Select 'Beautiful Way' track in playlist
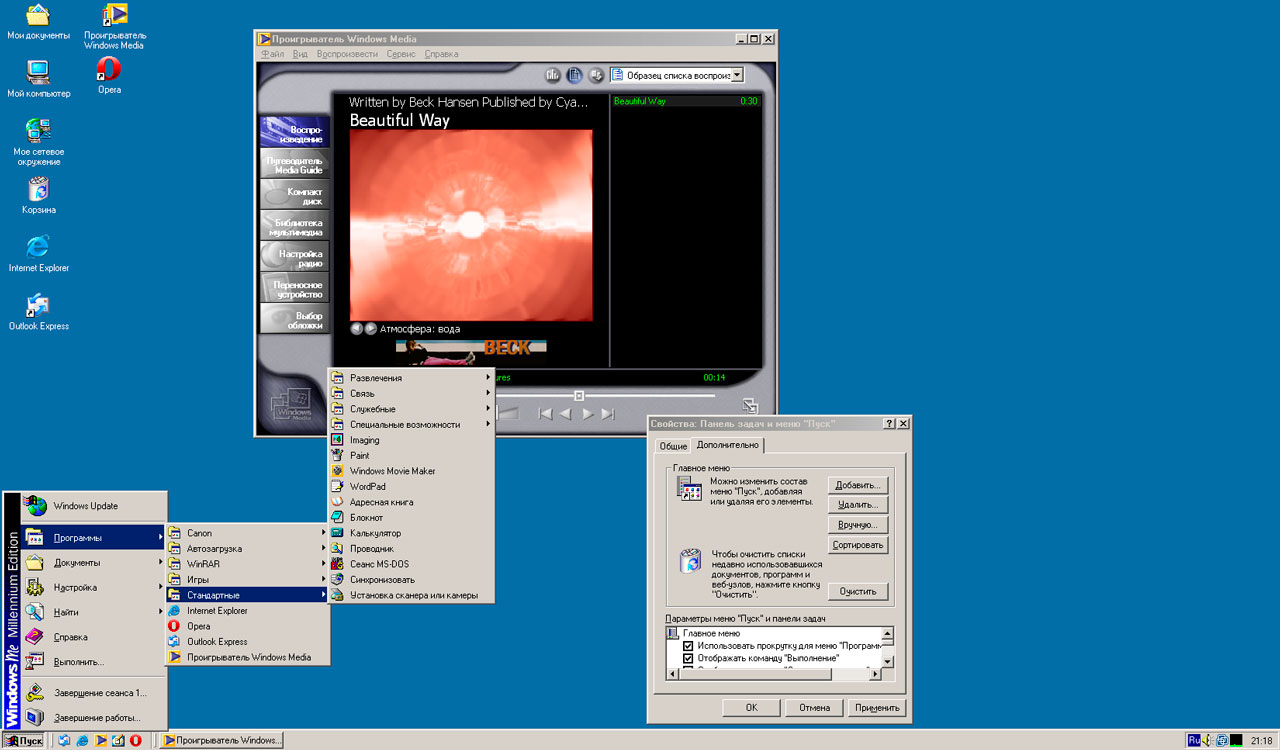Viewport: 1280px width, 750px height. point(640,101)
